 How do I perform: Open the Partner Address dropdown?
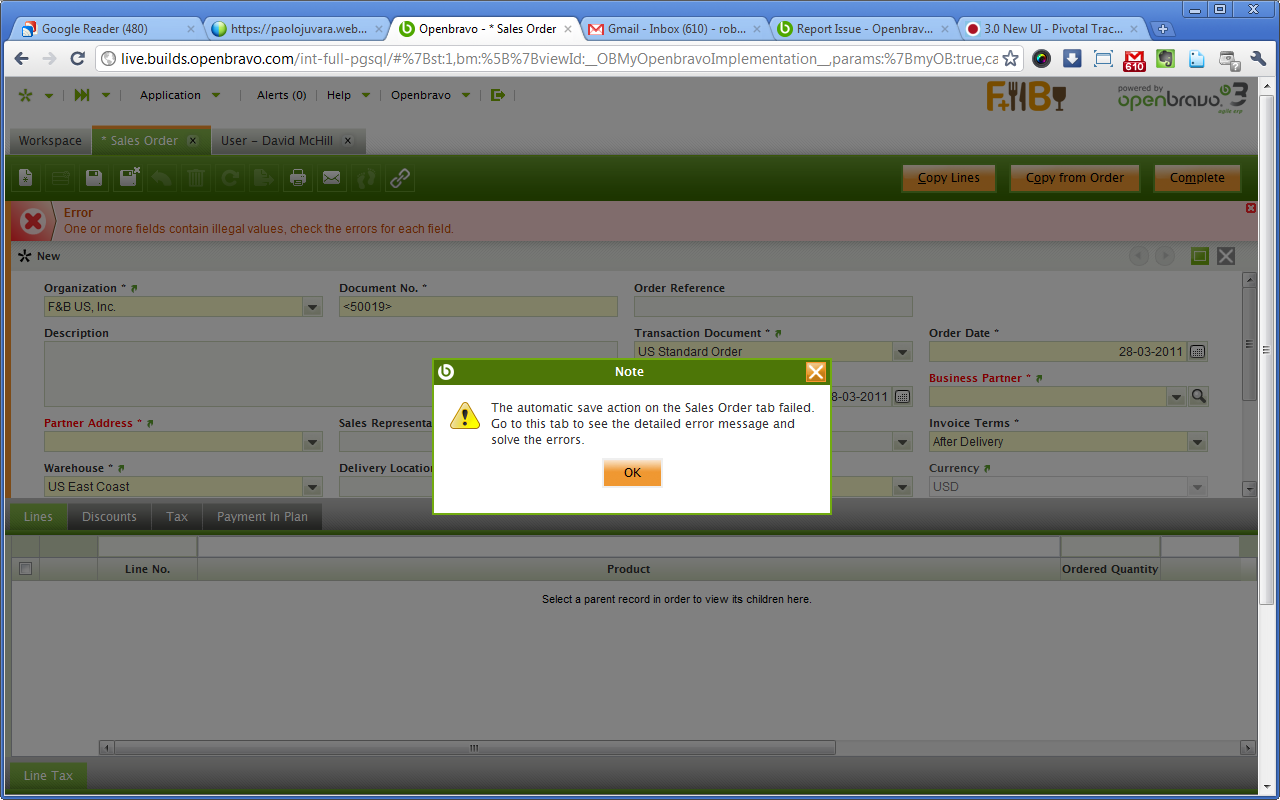tap(312, 442)
